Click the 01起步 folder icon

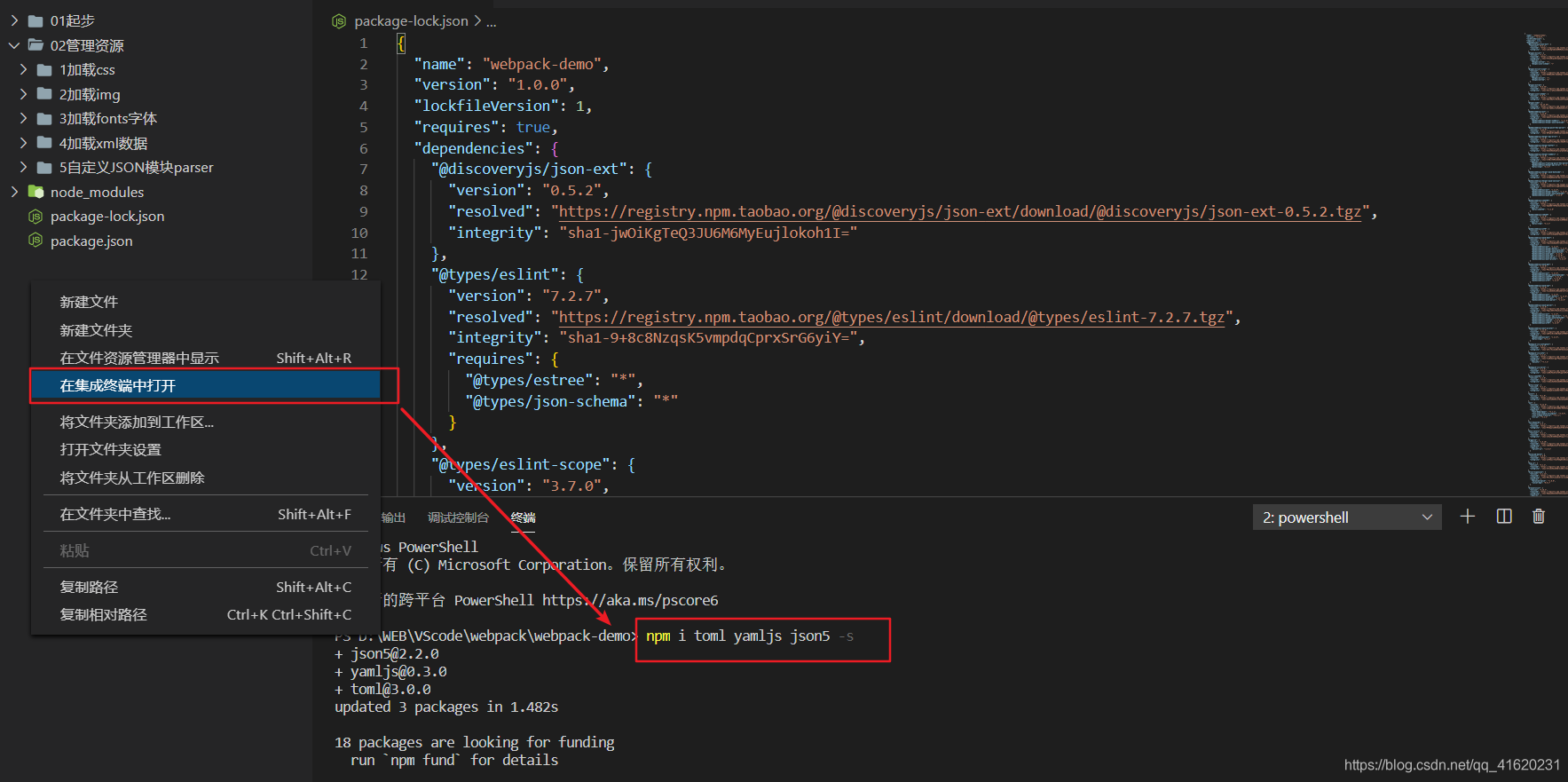pyautogui.click(x=35, y=20)
